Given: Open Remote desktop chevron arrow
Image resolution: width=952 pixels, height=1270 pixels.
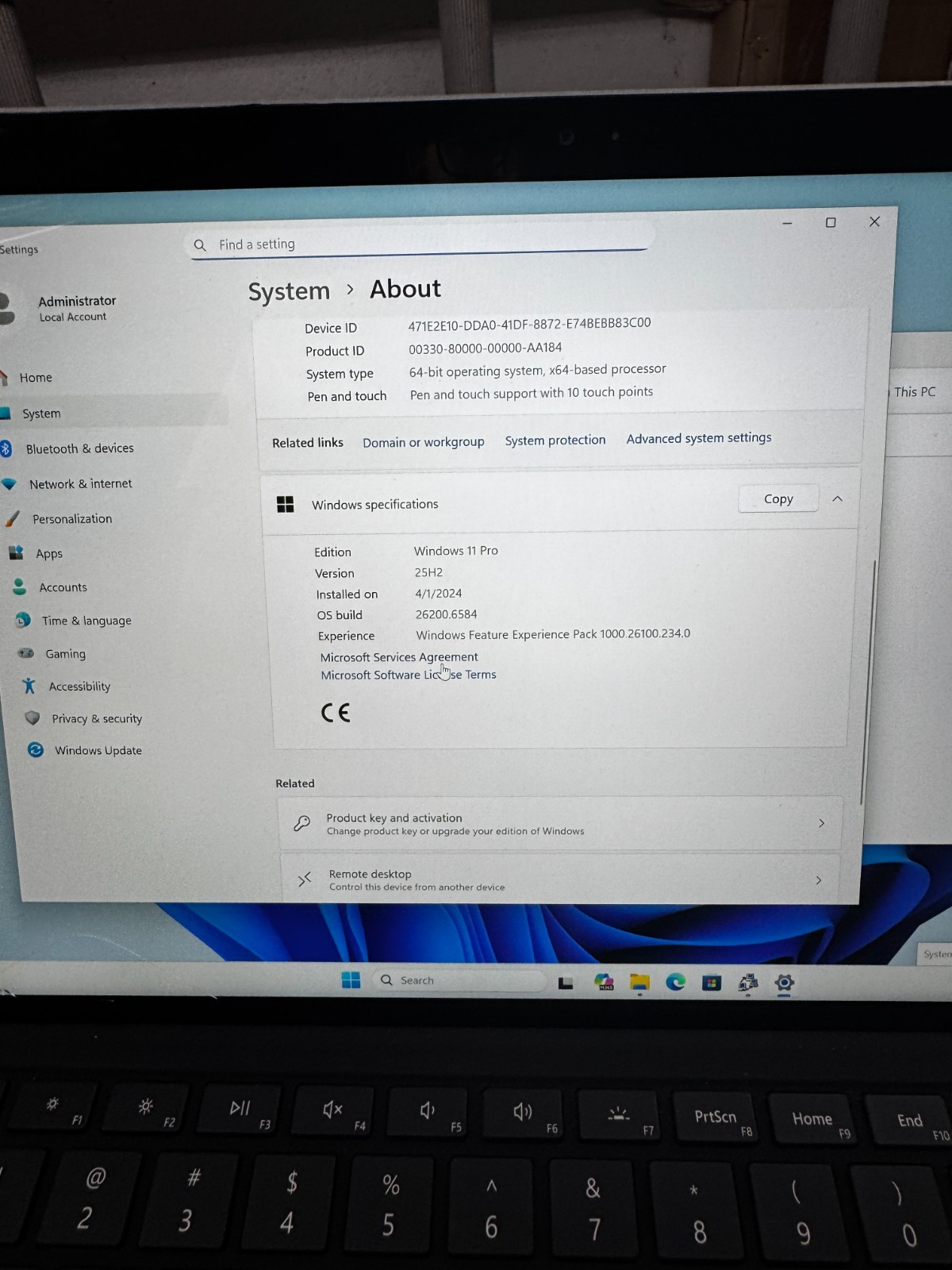Looking at the screenshot, I should [818, 880].
